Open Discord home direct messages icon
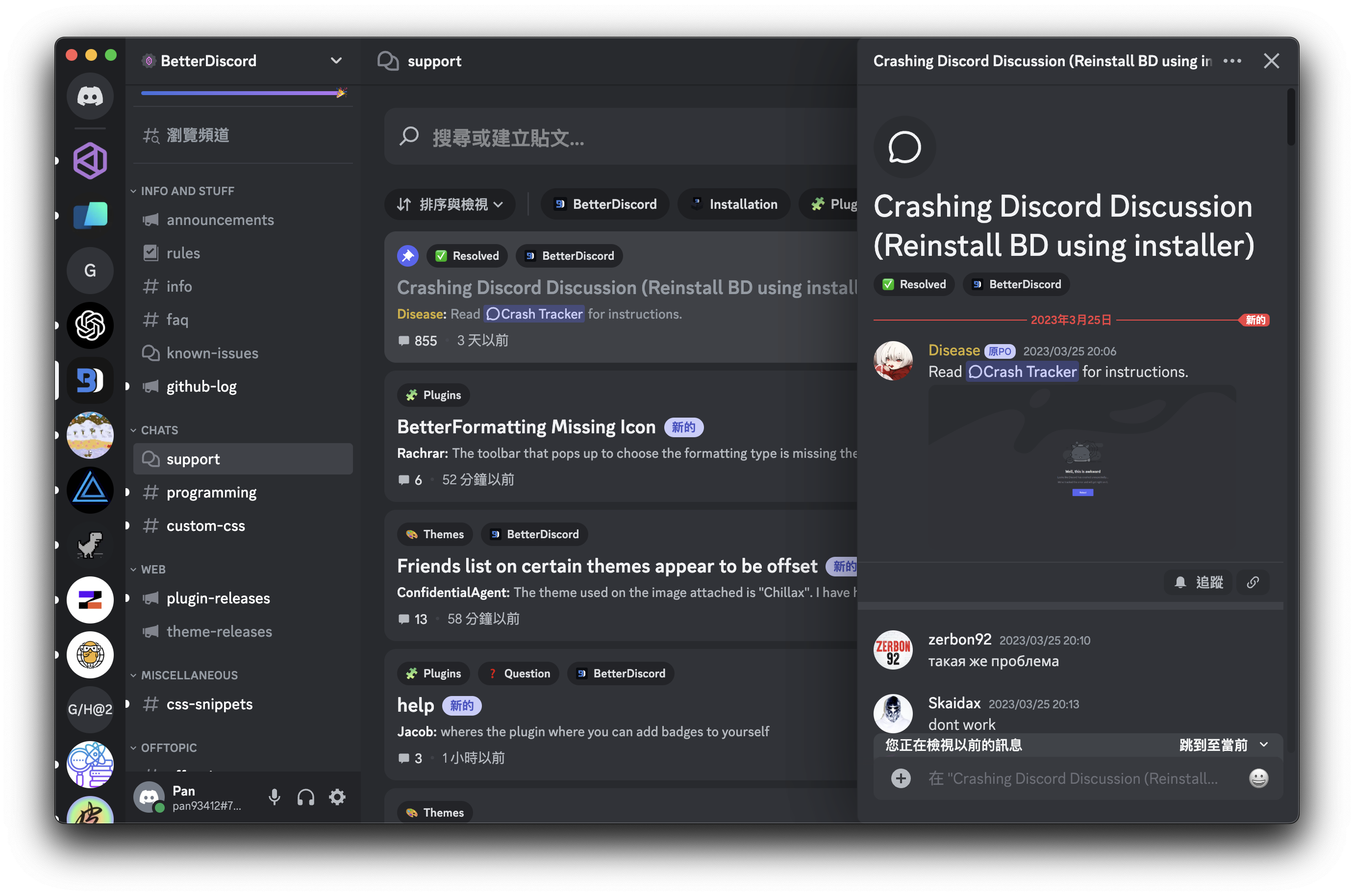This screenshot has height=896, width=1354. pyautogui.click(x=90, y=96)
